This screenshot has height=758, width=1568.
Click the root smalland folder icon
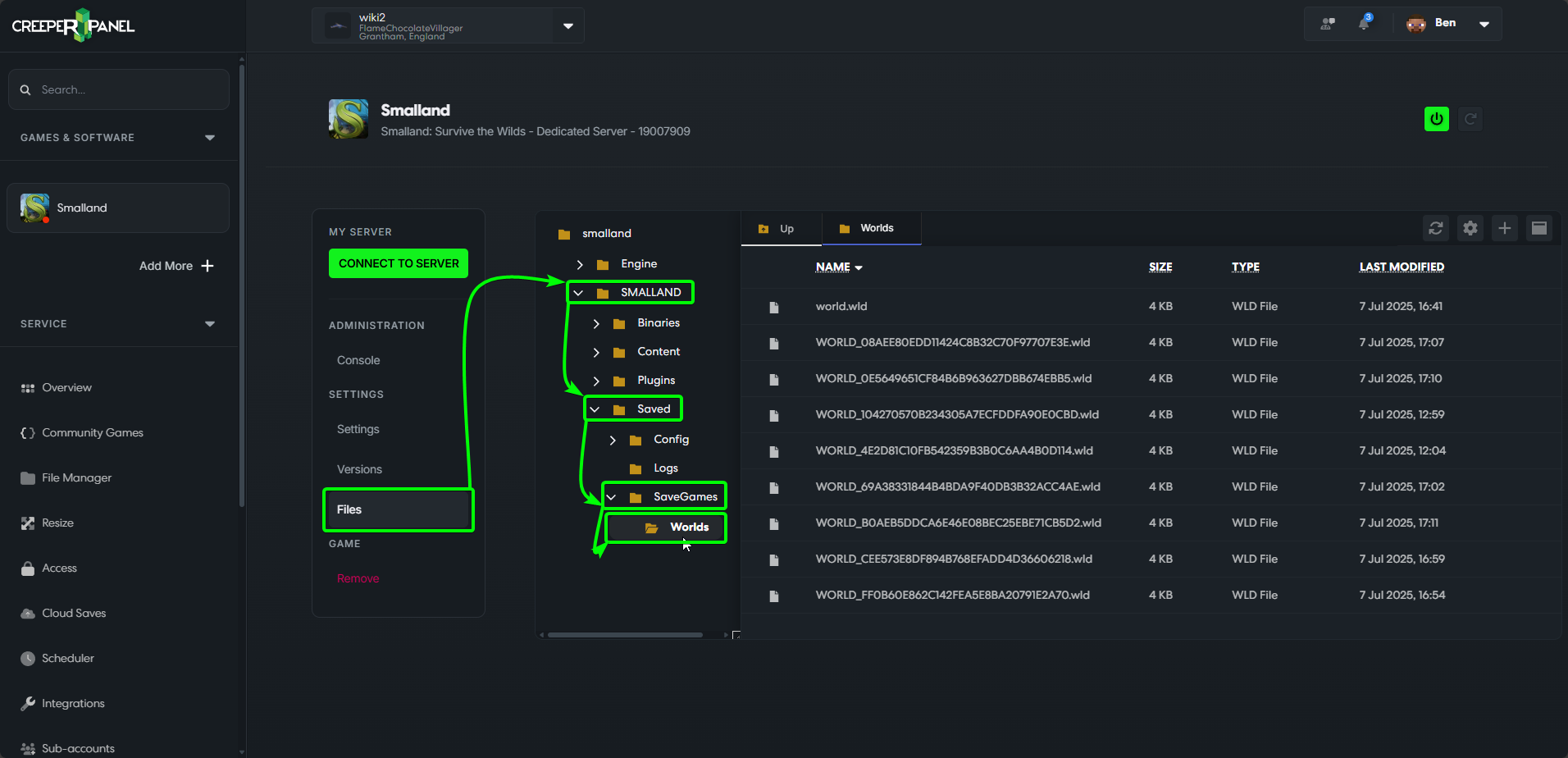564,234
